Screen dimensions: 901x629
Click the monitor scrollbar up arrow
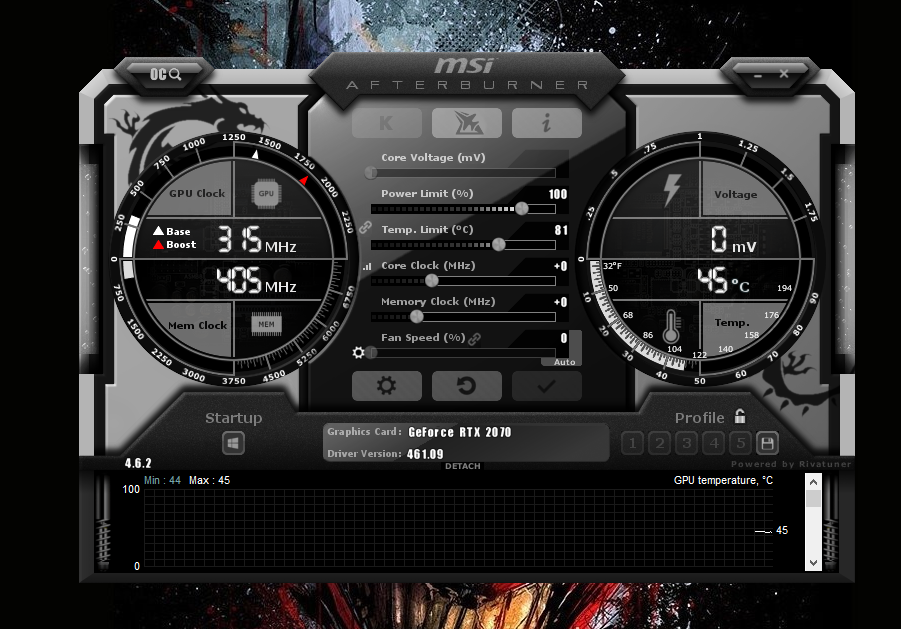[x=813, y=482]
